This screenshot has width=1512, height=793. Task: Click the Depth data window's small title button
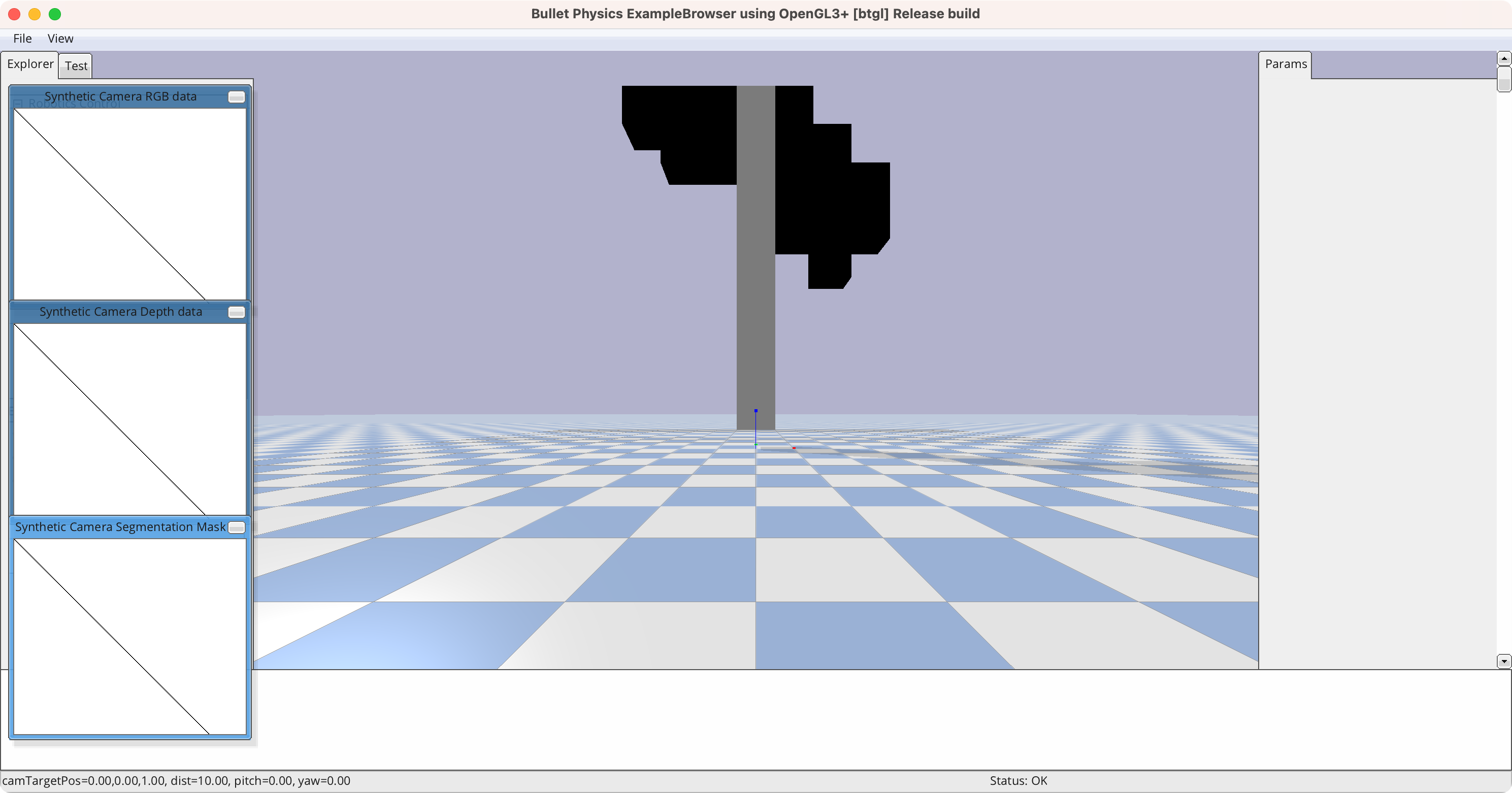click(236, 312)
